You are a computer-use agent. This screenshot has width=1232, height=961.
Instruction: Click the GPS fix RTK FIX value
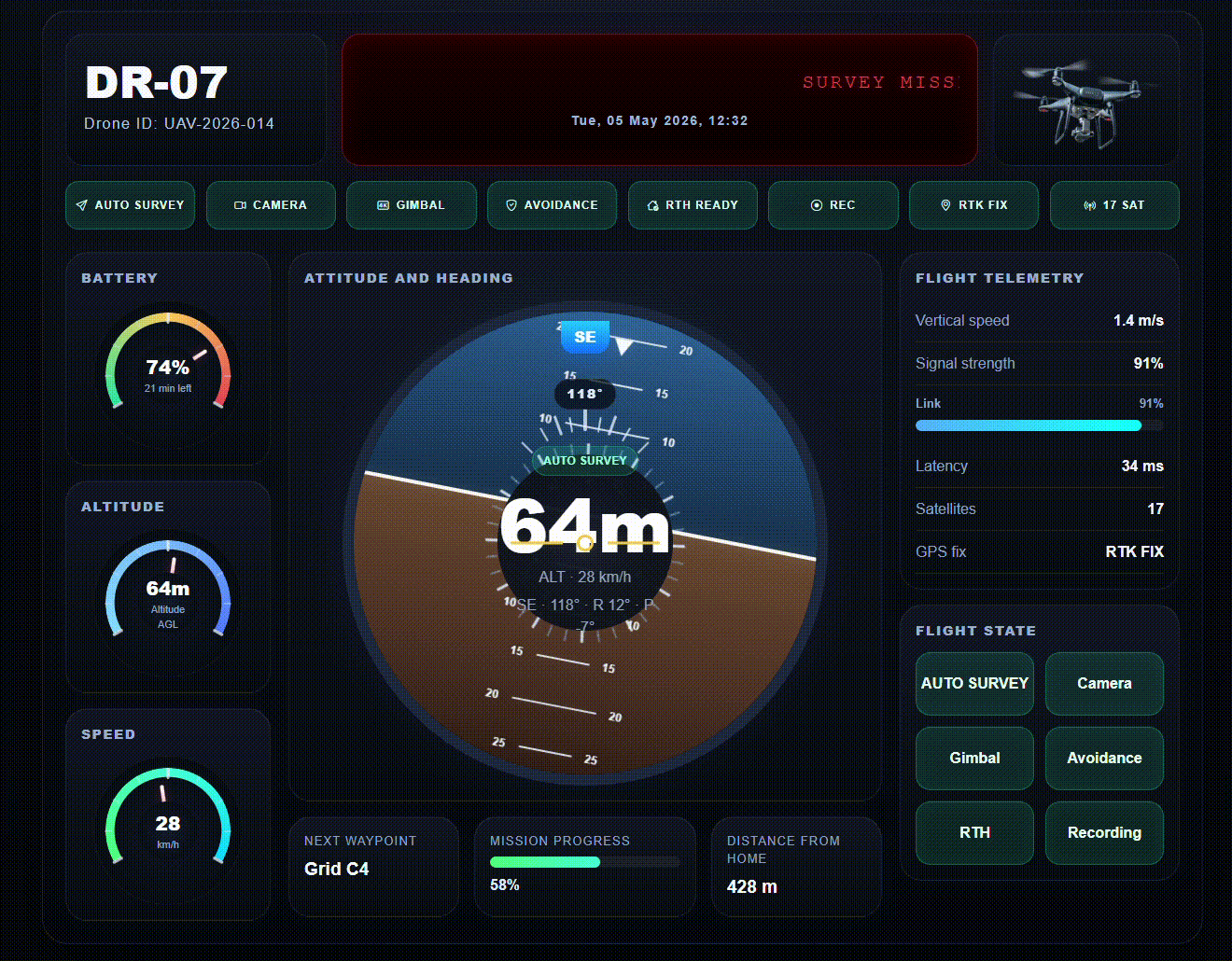click(1134, 551)
